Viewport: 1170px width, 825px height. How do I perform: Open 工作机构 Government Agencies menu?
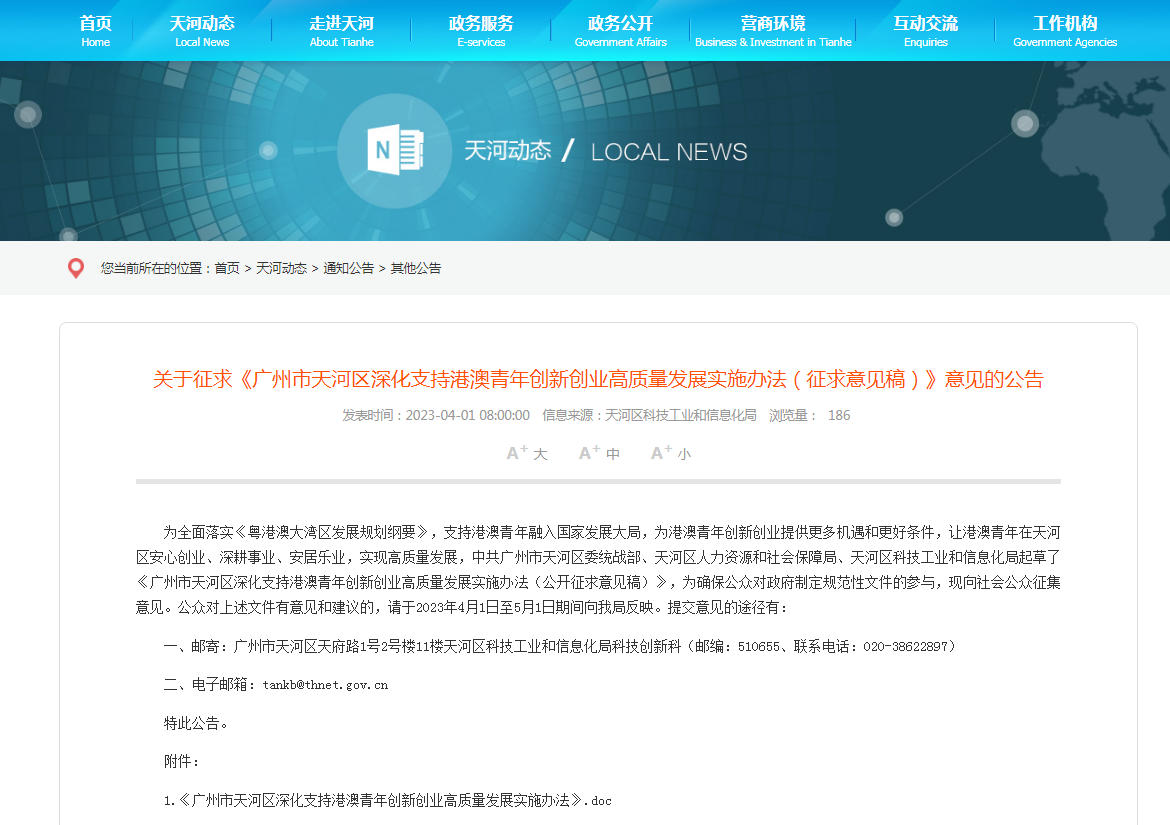point(1065,31)
